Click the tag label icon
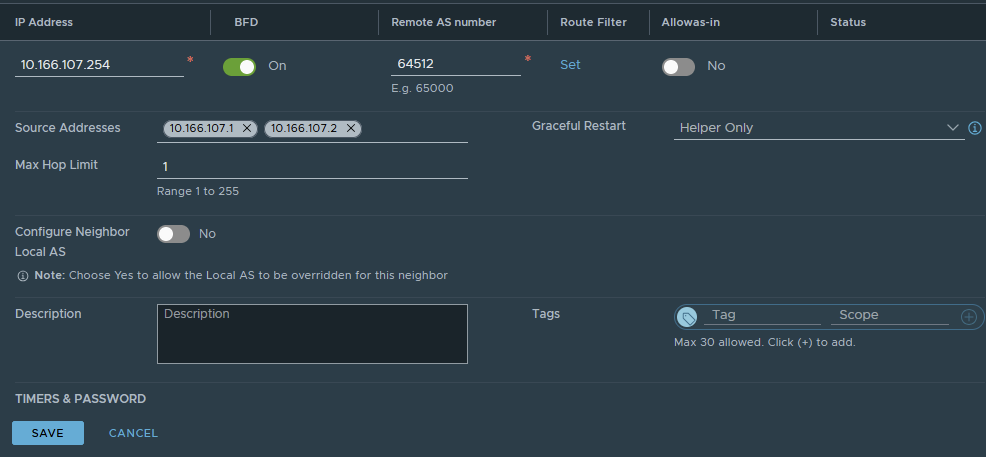Image resolution: width=986 pixels, height=457 pixels. coord(687,317)
